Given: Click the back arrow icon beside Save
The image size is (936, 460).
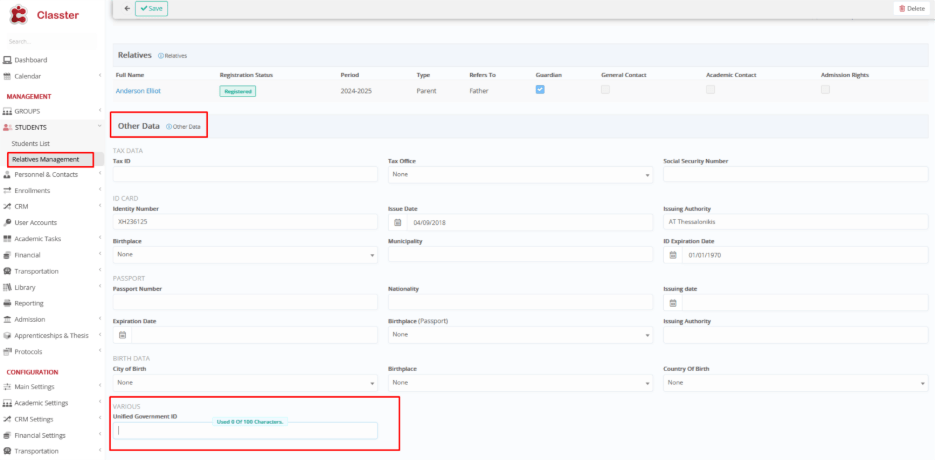Looking at the screenshot, I should pyautogui.click(x=126, y=8).
